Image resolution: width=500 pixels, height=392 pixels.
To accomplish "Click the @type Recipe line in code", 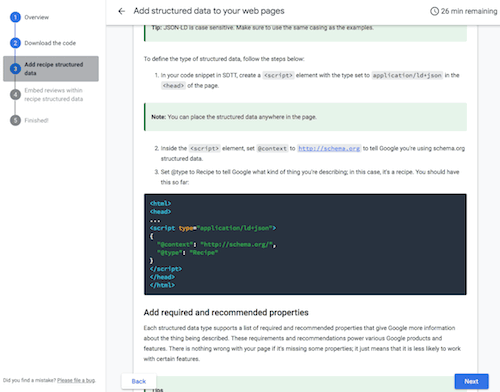I will pos(187,253).
